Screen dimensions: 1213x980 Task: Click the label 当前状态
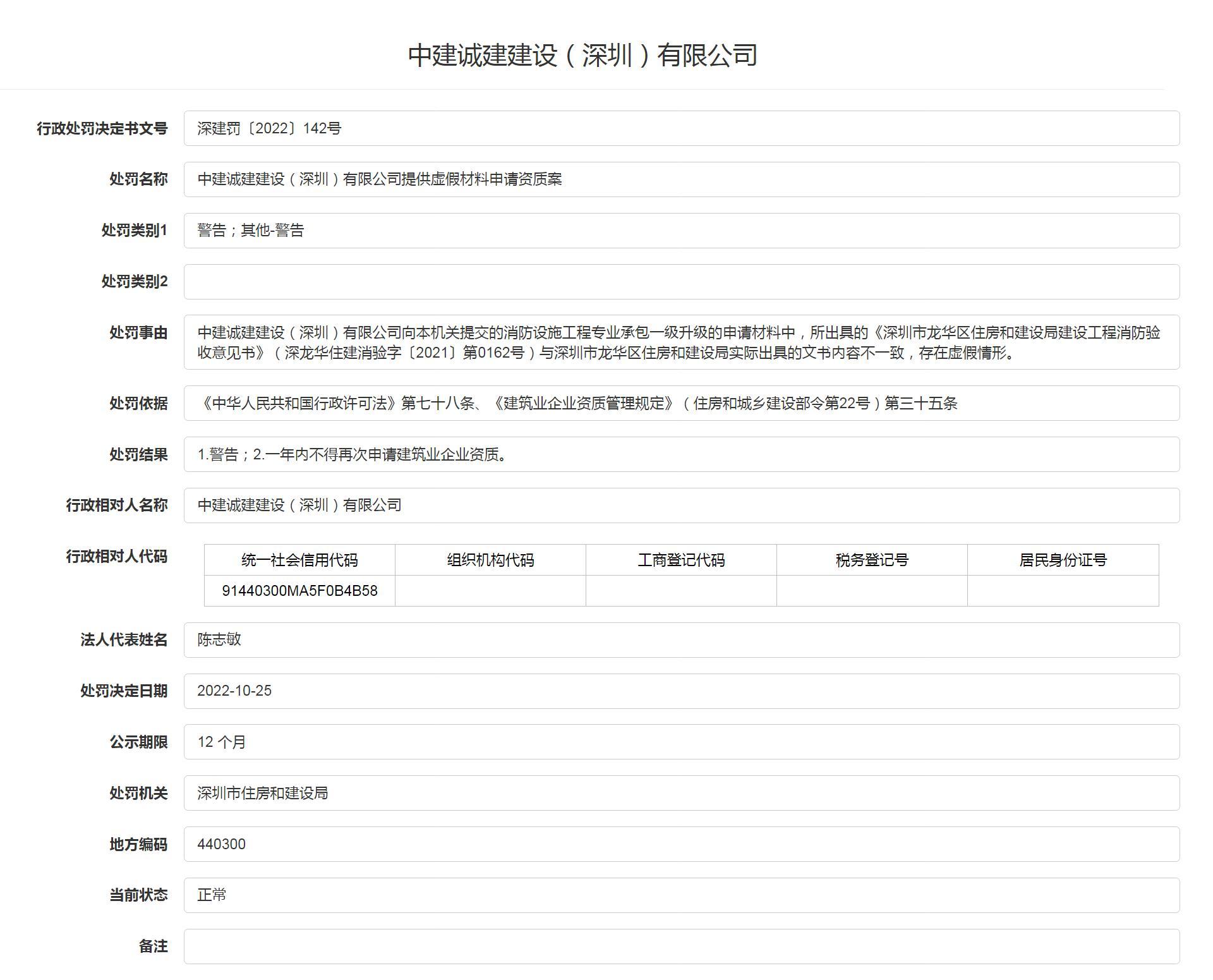pos(138,895)
